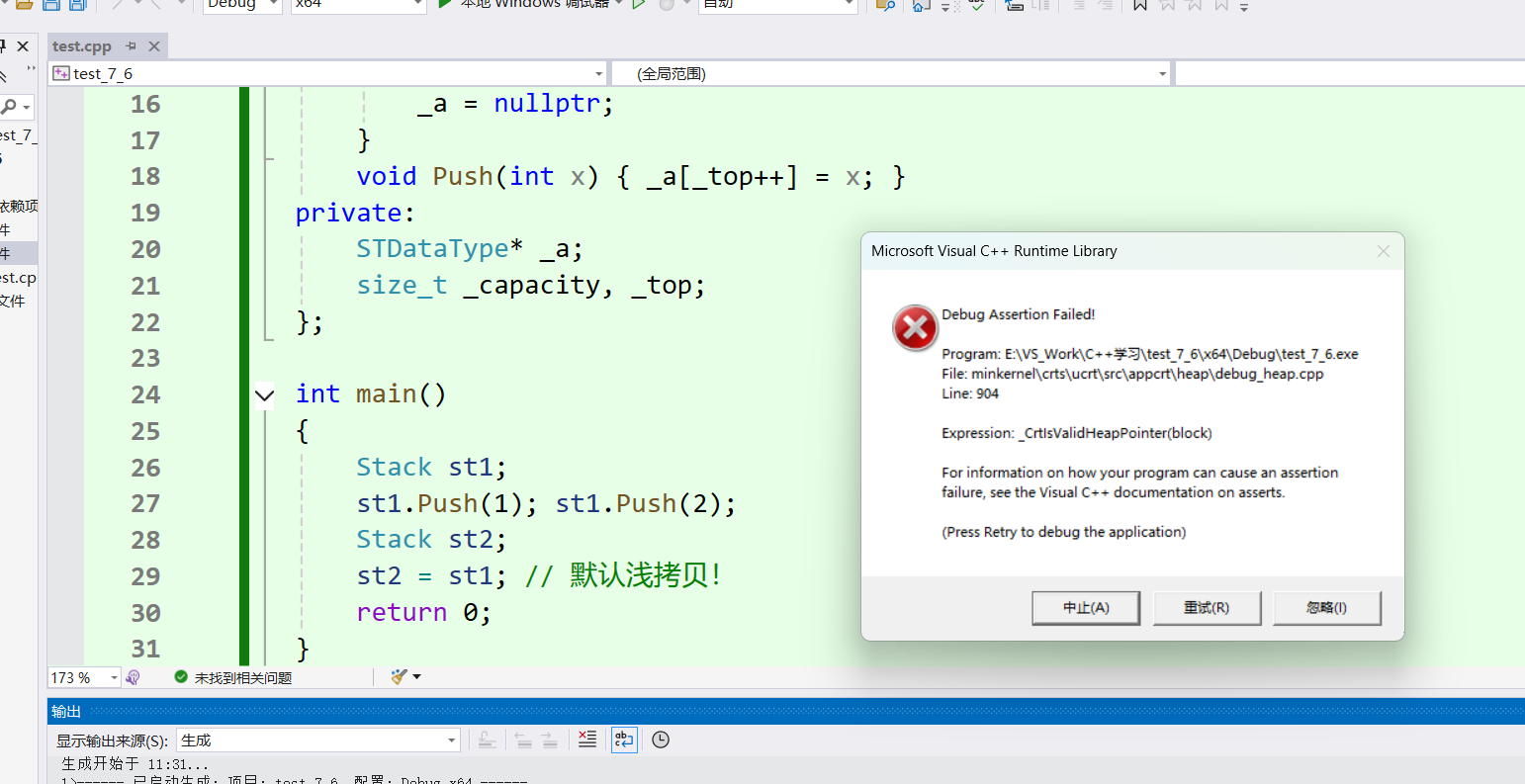Click '_a = nullptr;' code line

[515, 104]
